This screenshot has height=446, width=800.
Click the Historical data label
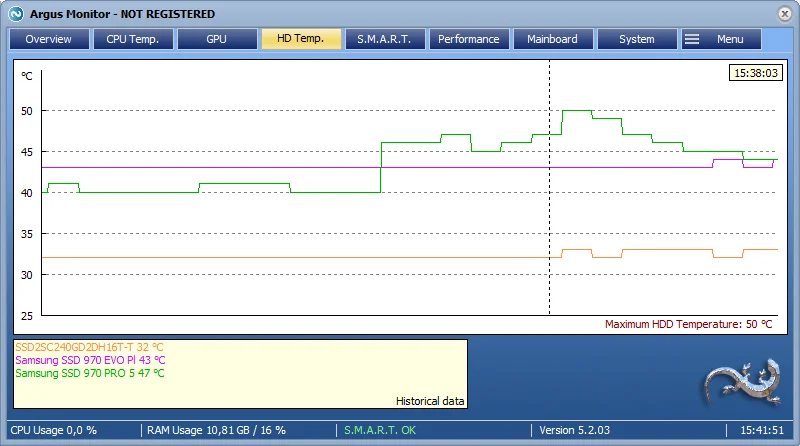[430, 401]
